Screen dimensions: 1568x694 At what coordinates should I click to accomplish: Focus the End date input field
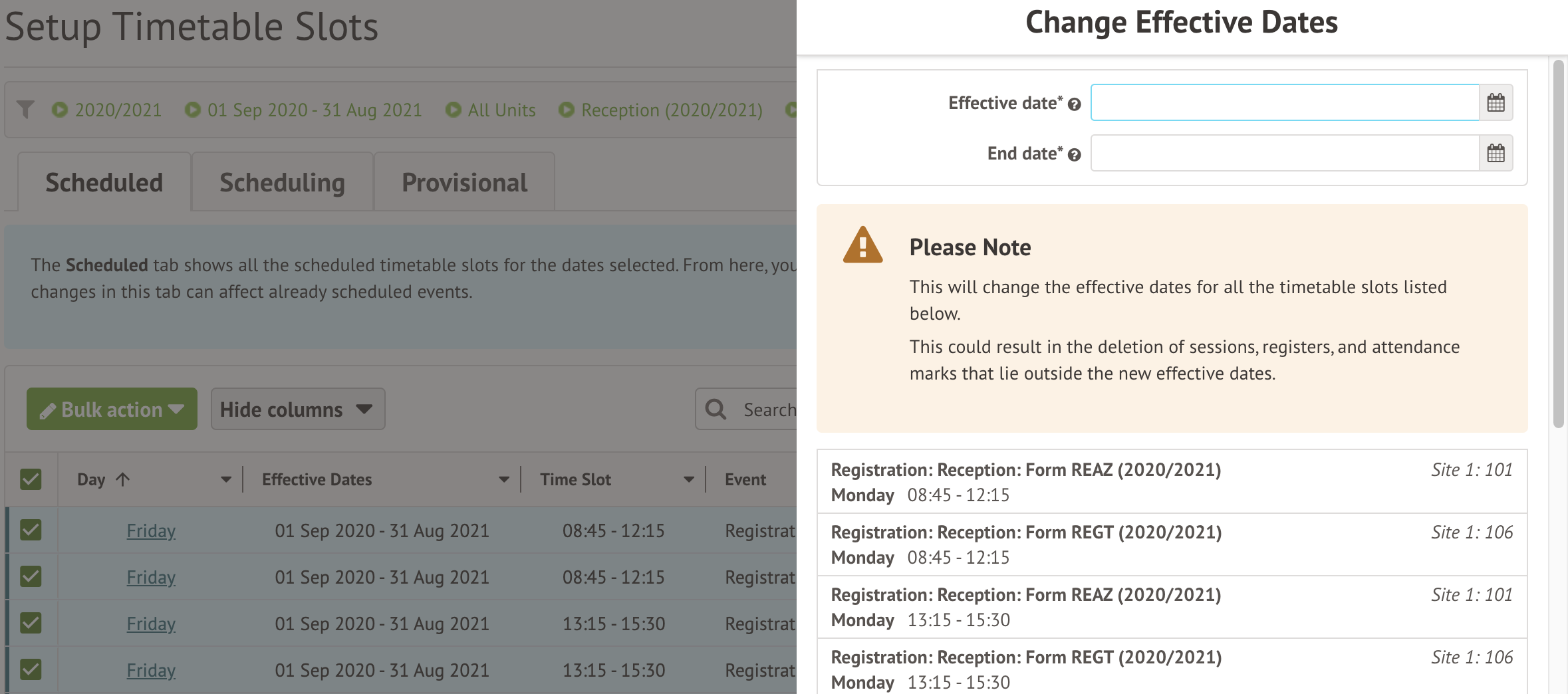(1284, 154)
